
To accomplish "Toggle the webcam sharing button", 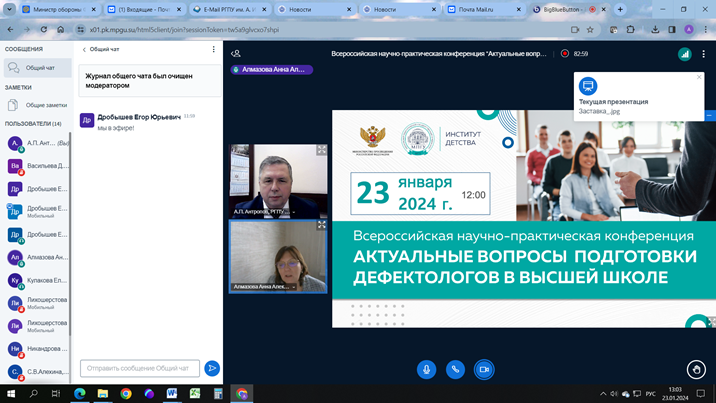I will coord(484,369).
